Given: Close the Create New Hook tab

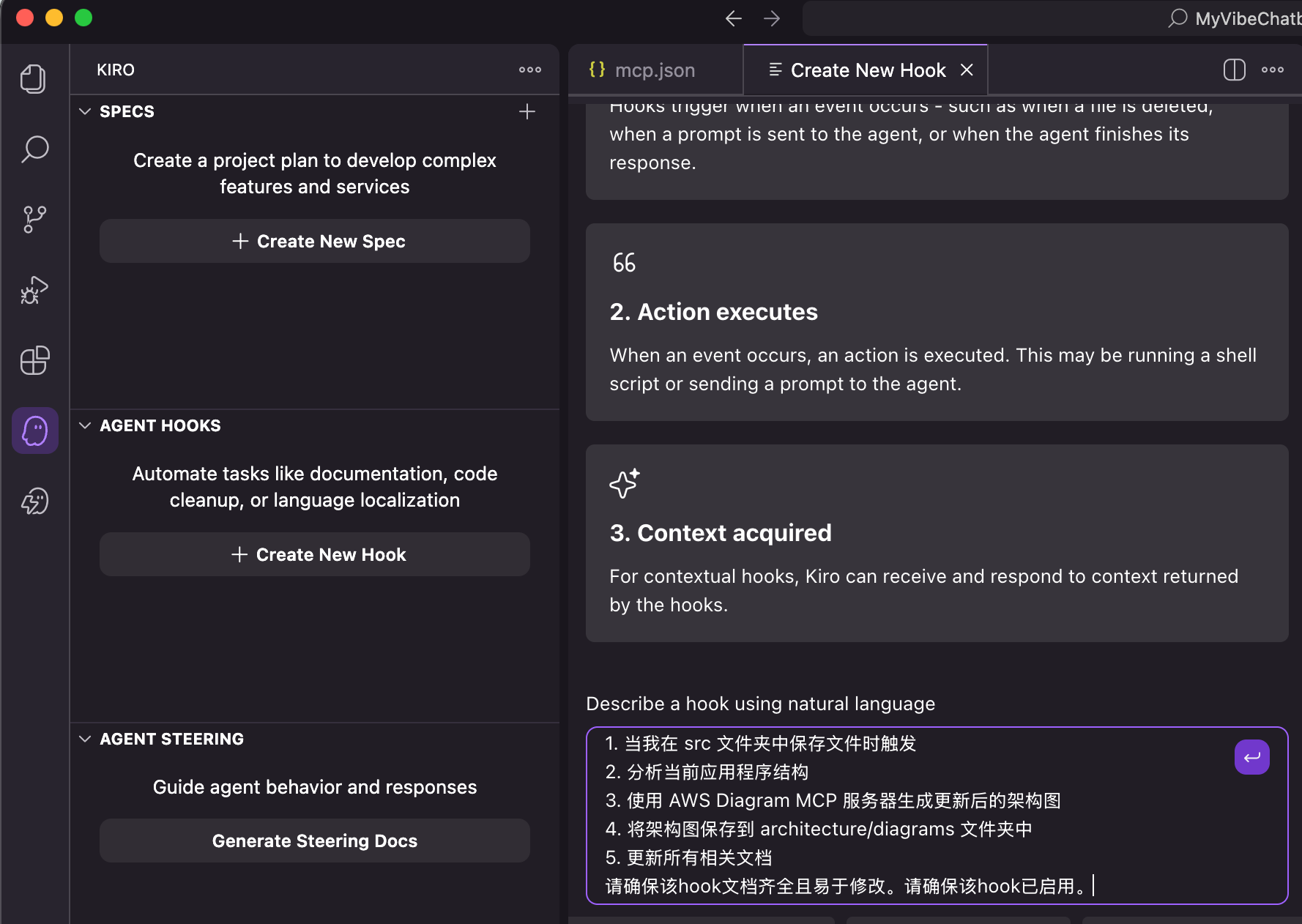Looking at the screenshot, I should point(967,70).
